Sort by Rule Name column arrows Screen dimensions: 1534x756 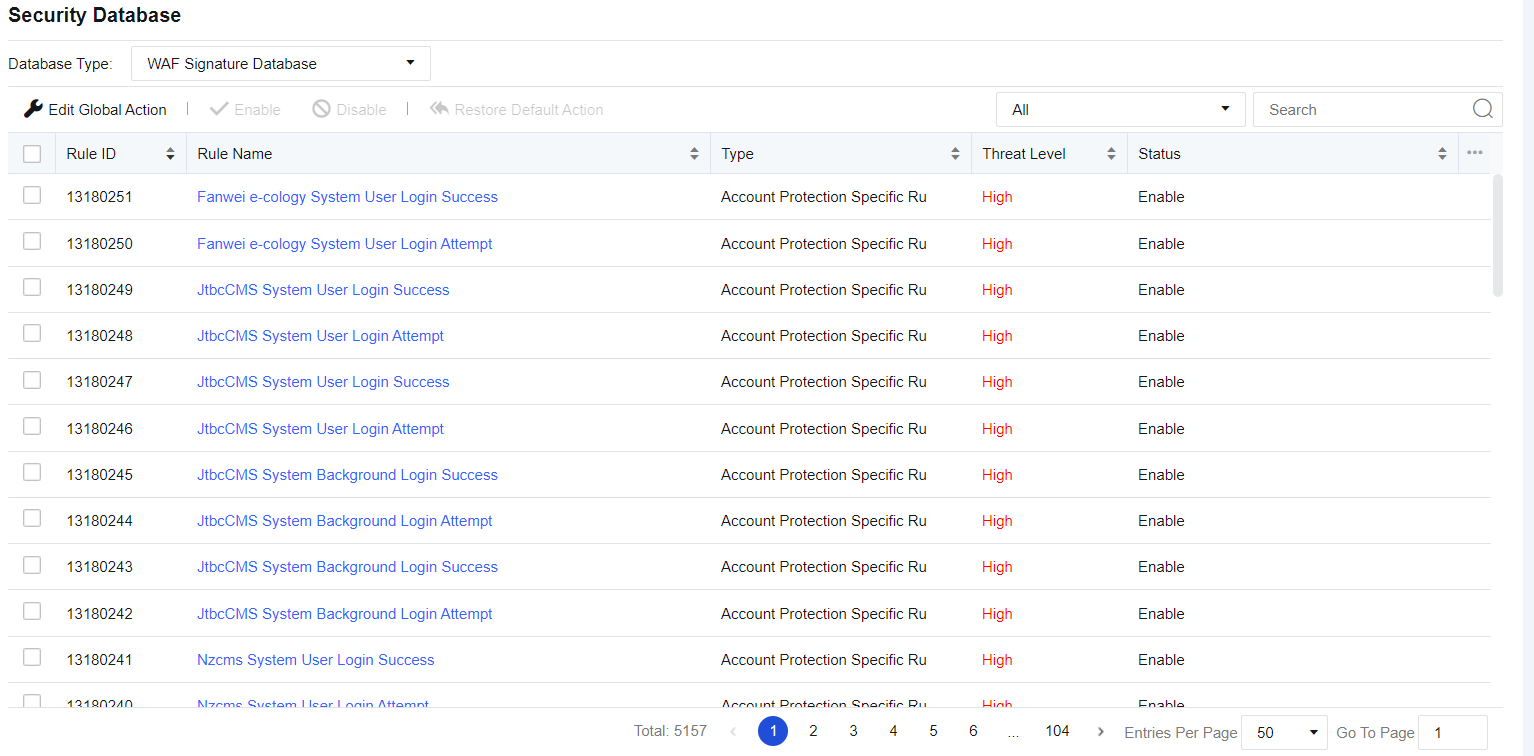tap(694, 154)
